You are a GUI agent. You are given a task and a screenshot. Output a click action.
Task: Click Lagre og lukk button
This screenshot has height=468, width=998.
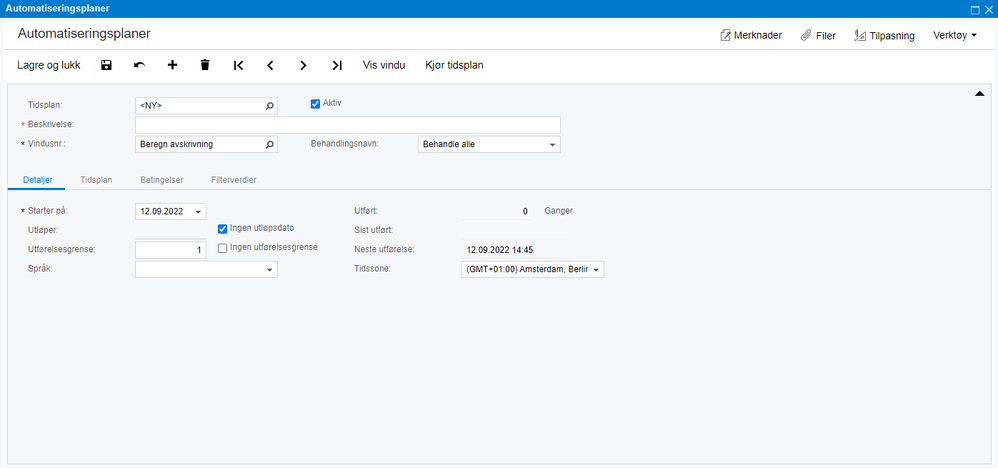(48, 65)
